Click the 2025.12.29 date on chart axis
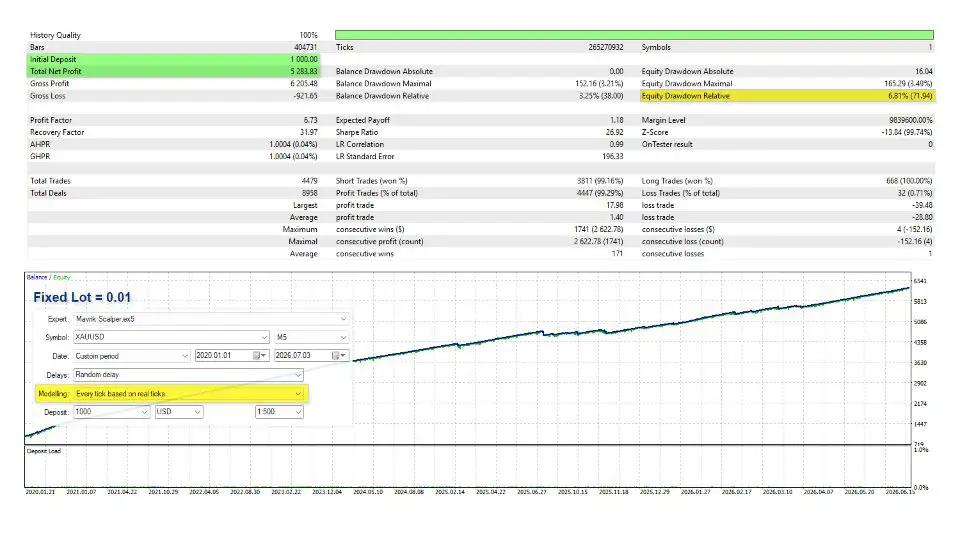This screenshot has height=537, width=960. (654, 492)
